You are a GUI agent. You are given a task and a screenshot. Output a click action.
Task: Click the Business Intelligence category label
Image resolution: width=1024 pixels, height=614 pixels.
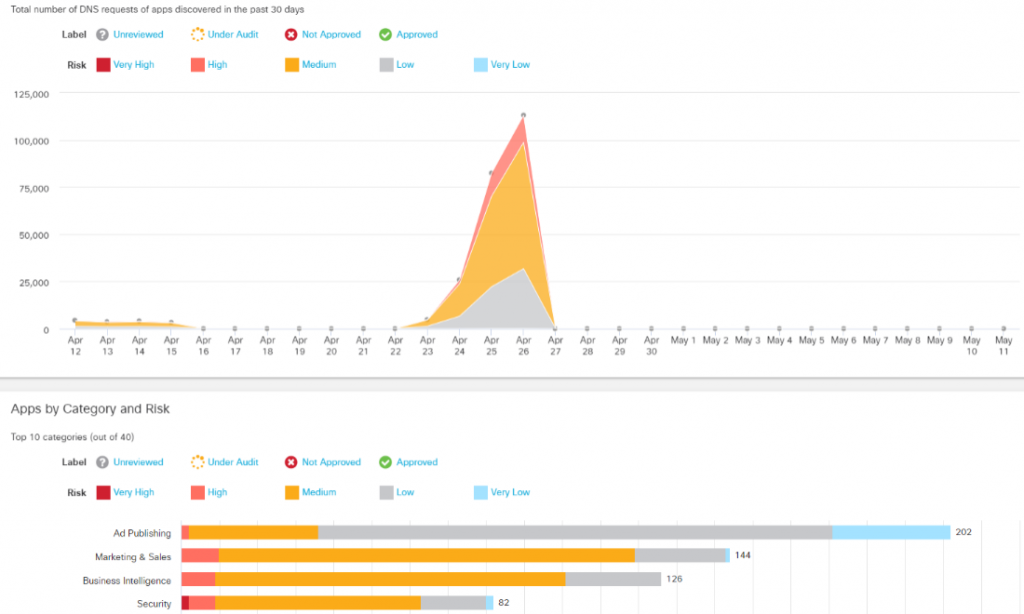[x=126, y=580]
